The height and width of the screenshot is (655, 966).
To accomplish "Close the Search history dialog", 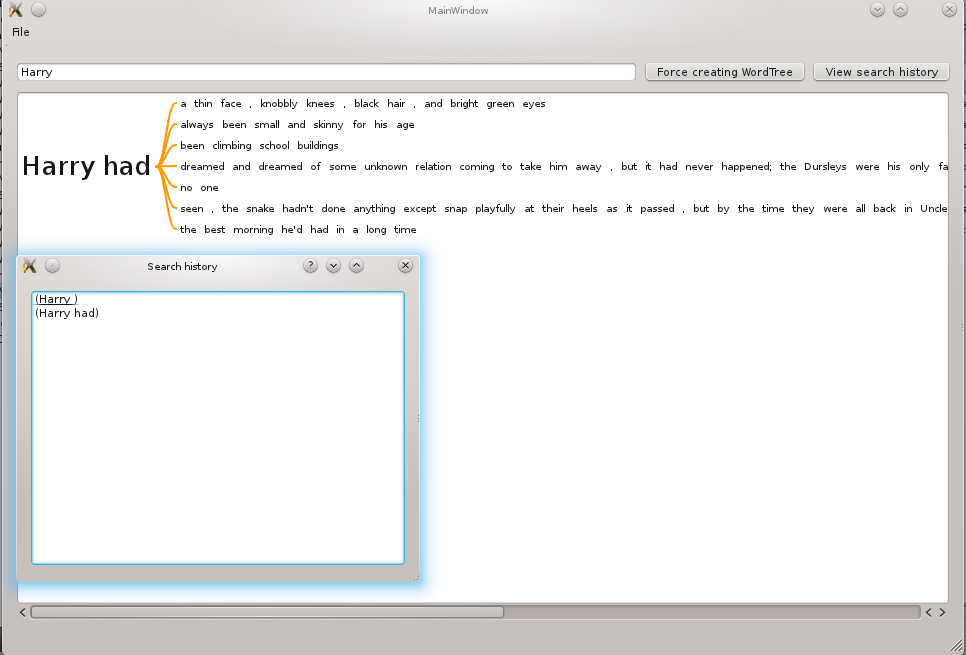I will [405, 266].
